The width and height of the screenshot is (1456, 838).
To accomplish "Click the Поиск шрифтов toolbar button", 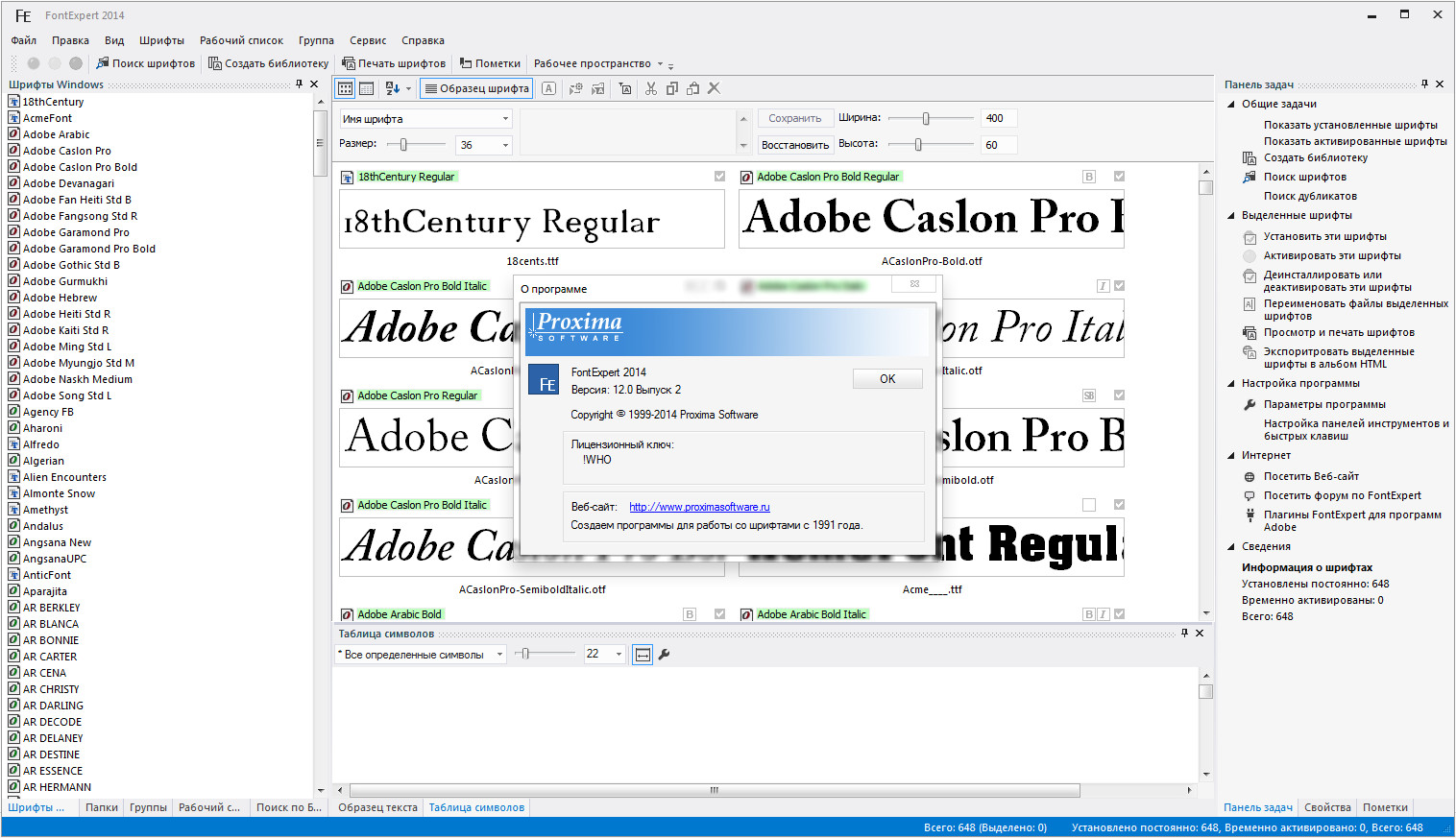I will tap(146, 63).
